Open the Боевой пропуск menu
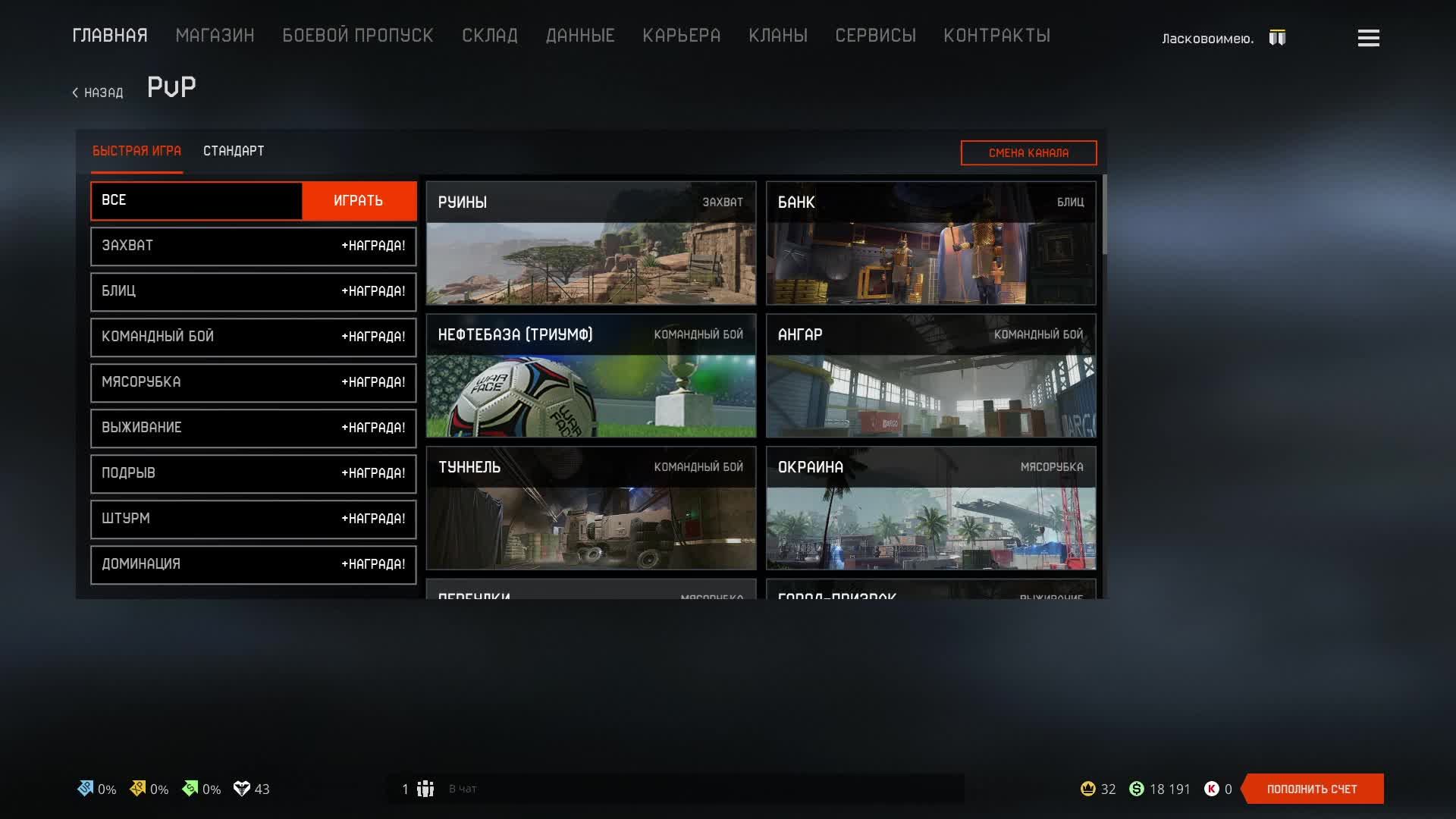 tap(357, 36)
